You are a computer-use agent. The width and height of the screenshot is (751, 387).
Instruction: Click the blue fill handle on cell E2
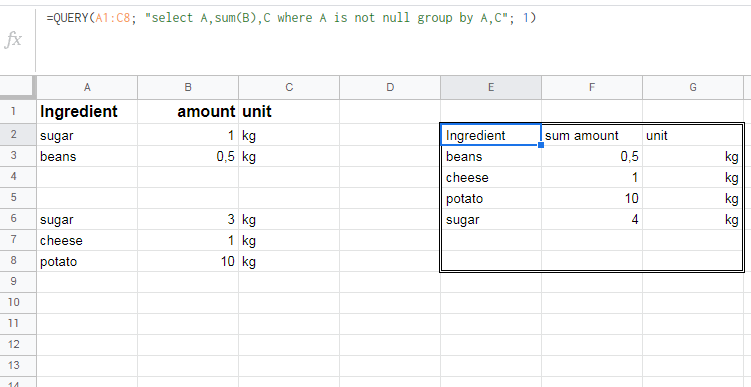(x=541, y=145)
